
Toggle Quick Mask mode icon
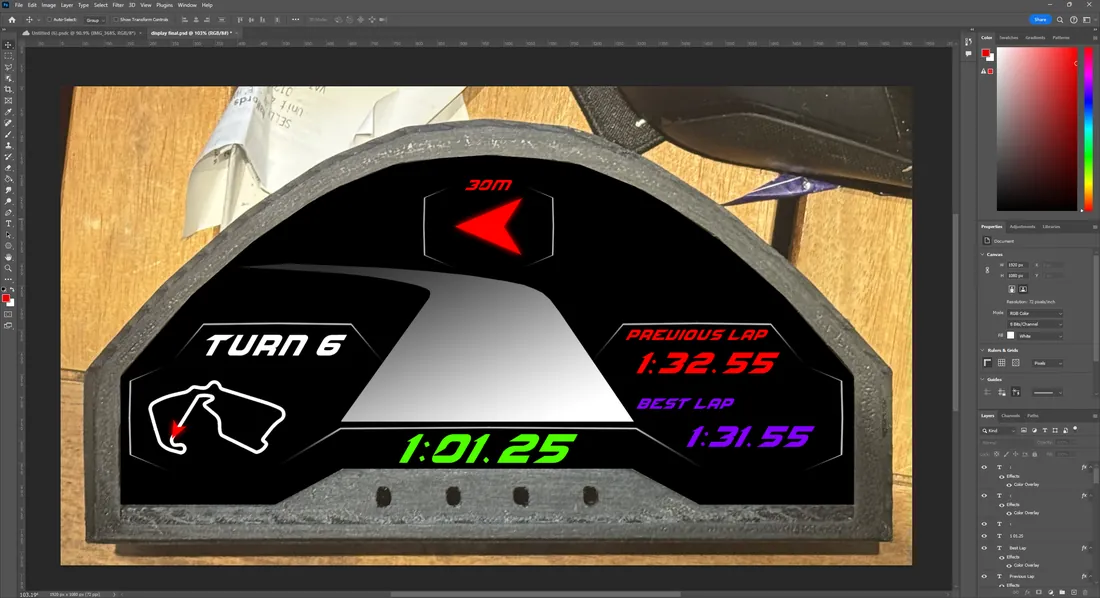click(x=8, y=314)
